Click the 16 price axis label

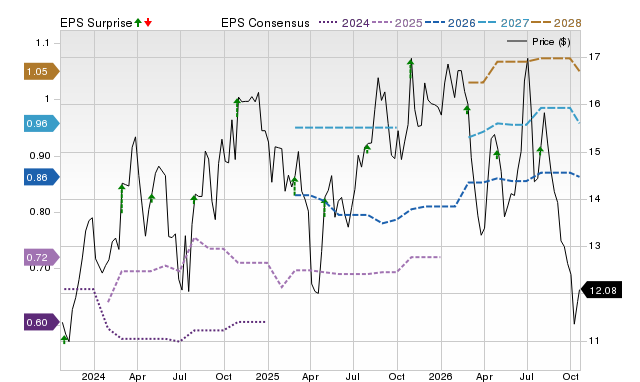pyautogui.click(x=594, y=104)
